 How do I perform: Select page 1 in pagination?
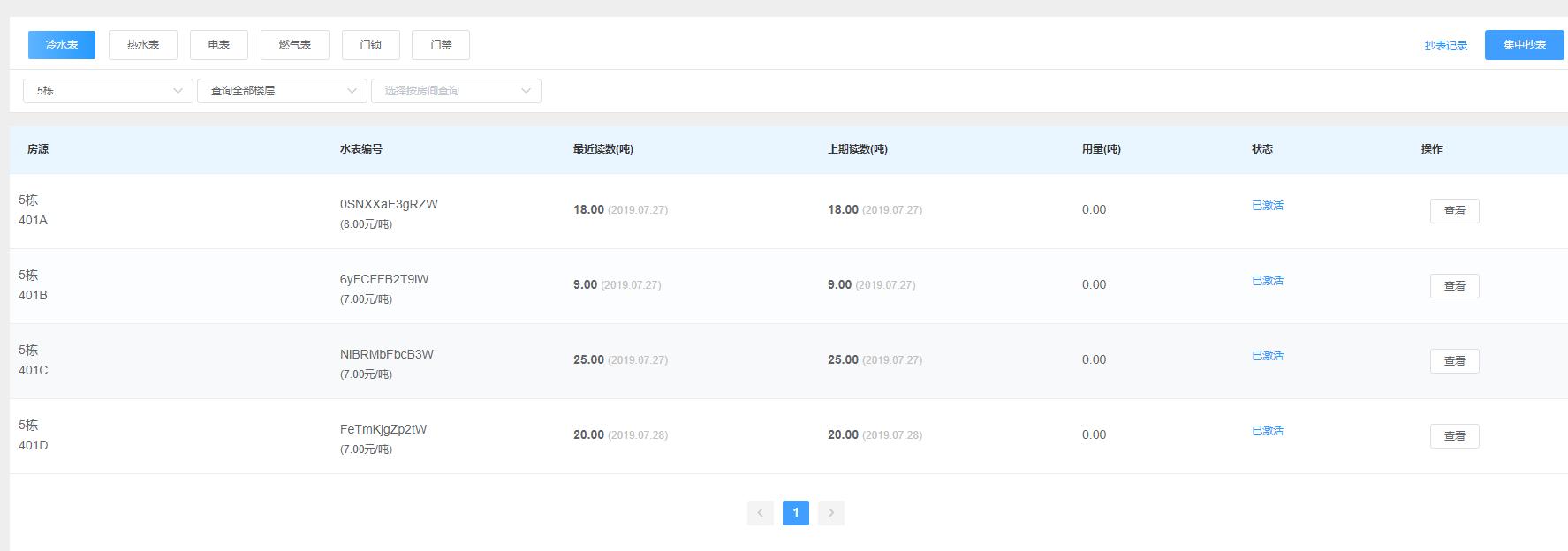(796, 513)
